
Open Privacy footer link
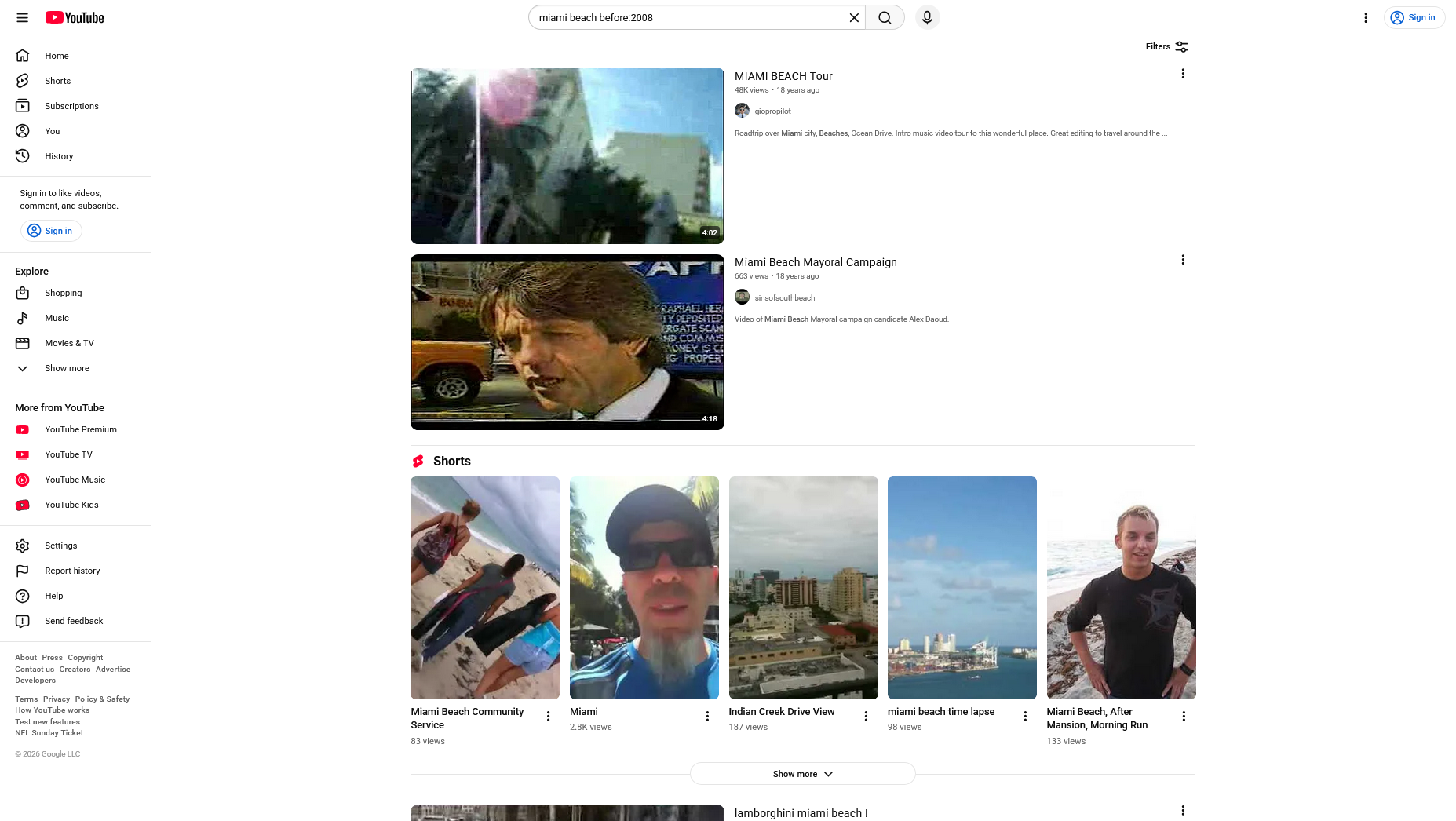click(57, 699)
